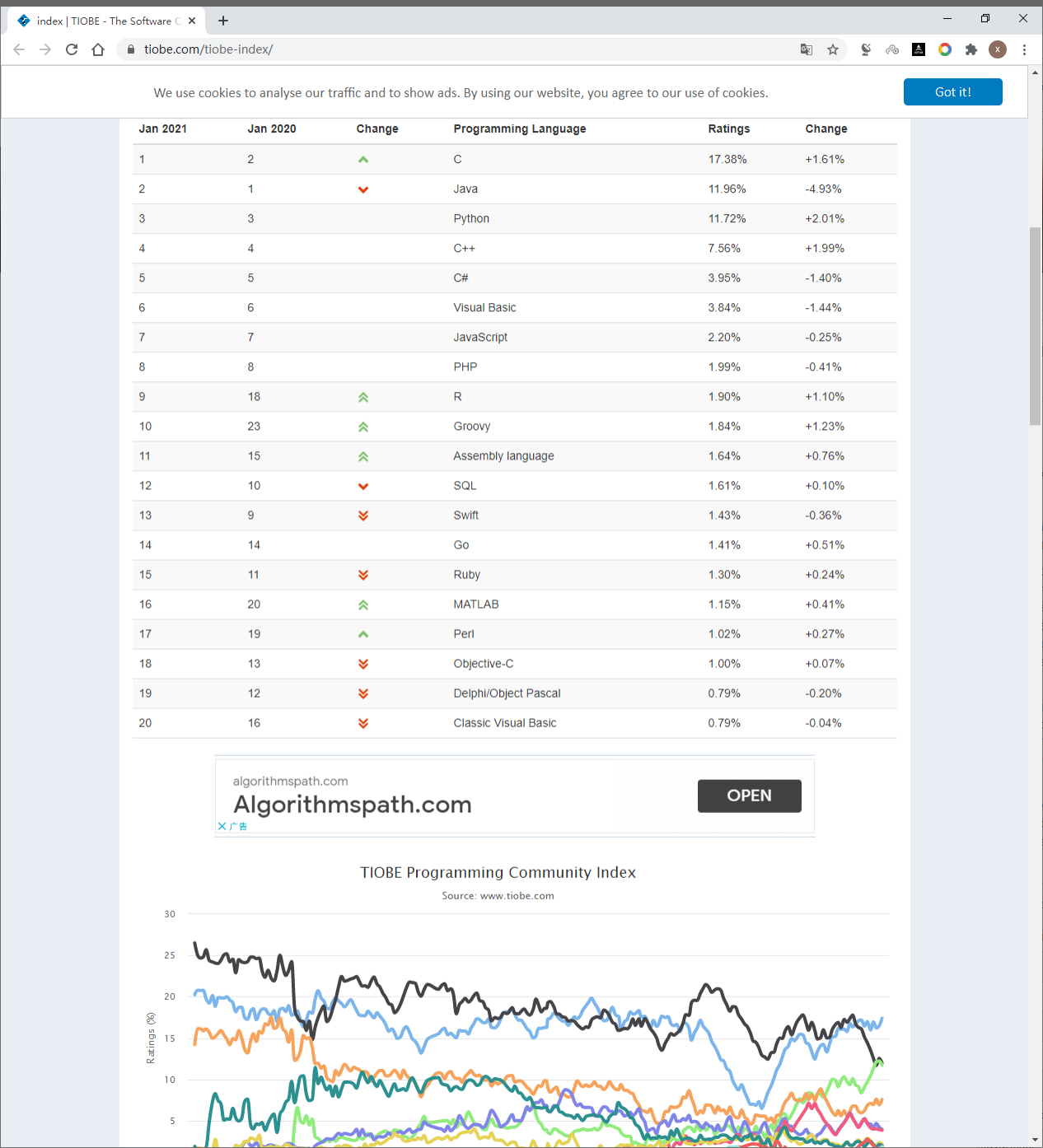Click the Ratings column header
1043x1148 pixels.
click(x=729, y=128)
